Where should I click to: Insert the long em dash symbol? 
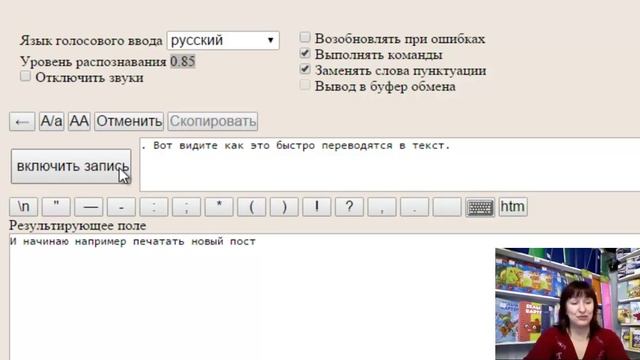89,207
